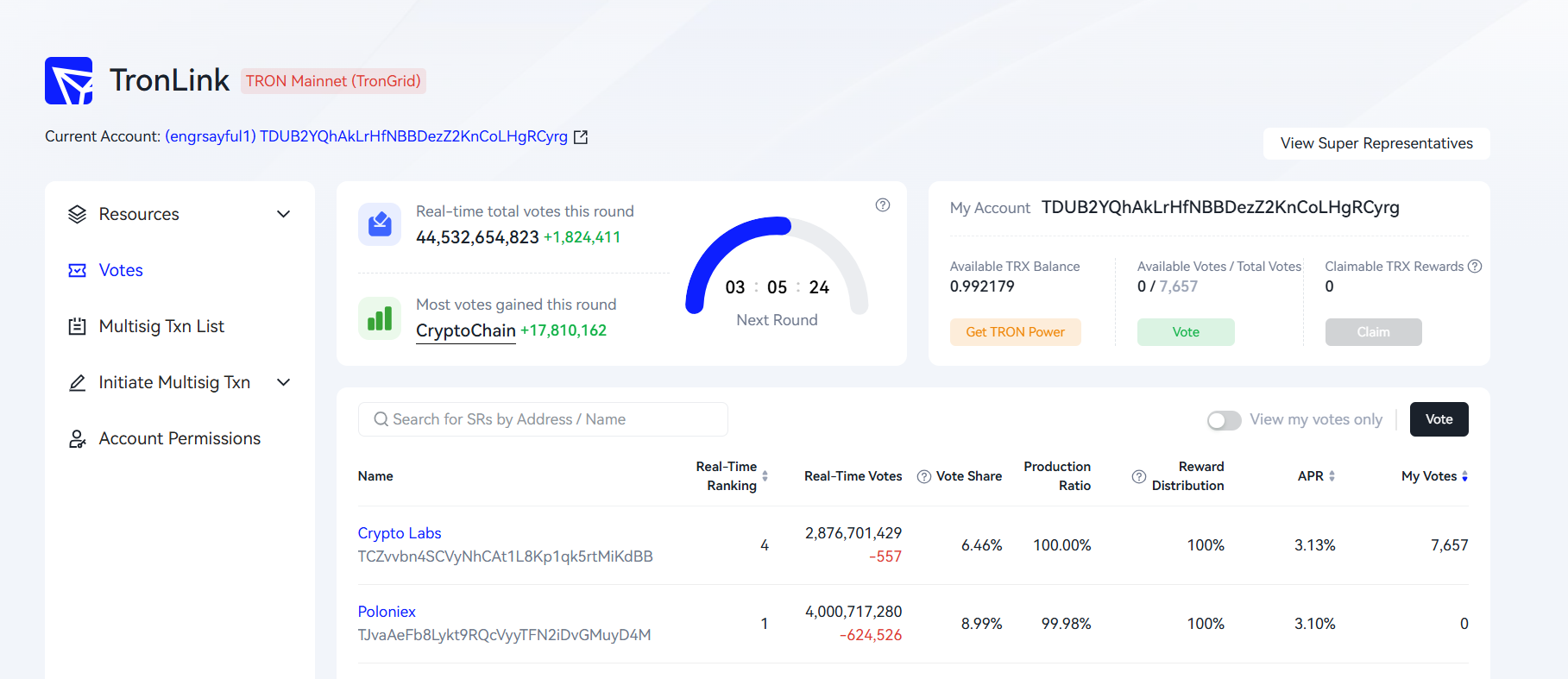
Task: Click the TRON Mainnet (TronGrid) network badge
Action: (333, 81)
